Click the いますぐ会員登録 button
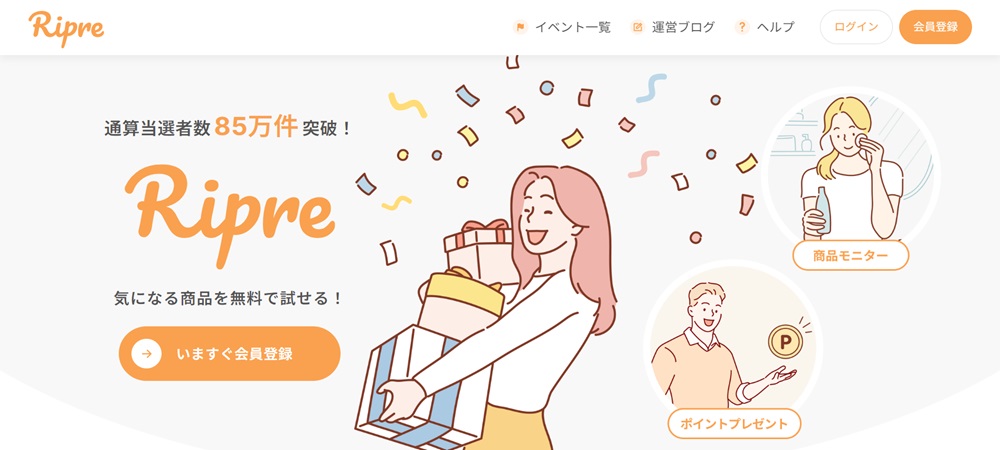This screenshot has height=450, width=1000. coord(230,354)
